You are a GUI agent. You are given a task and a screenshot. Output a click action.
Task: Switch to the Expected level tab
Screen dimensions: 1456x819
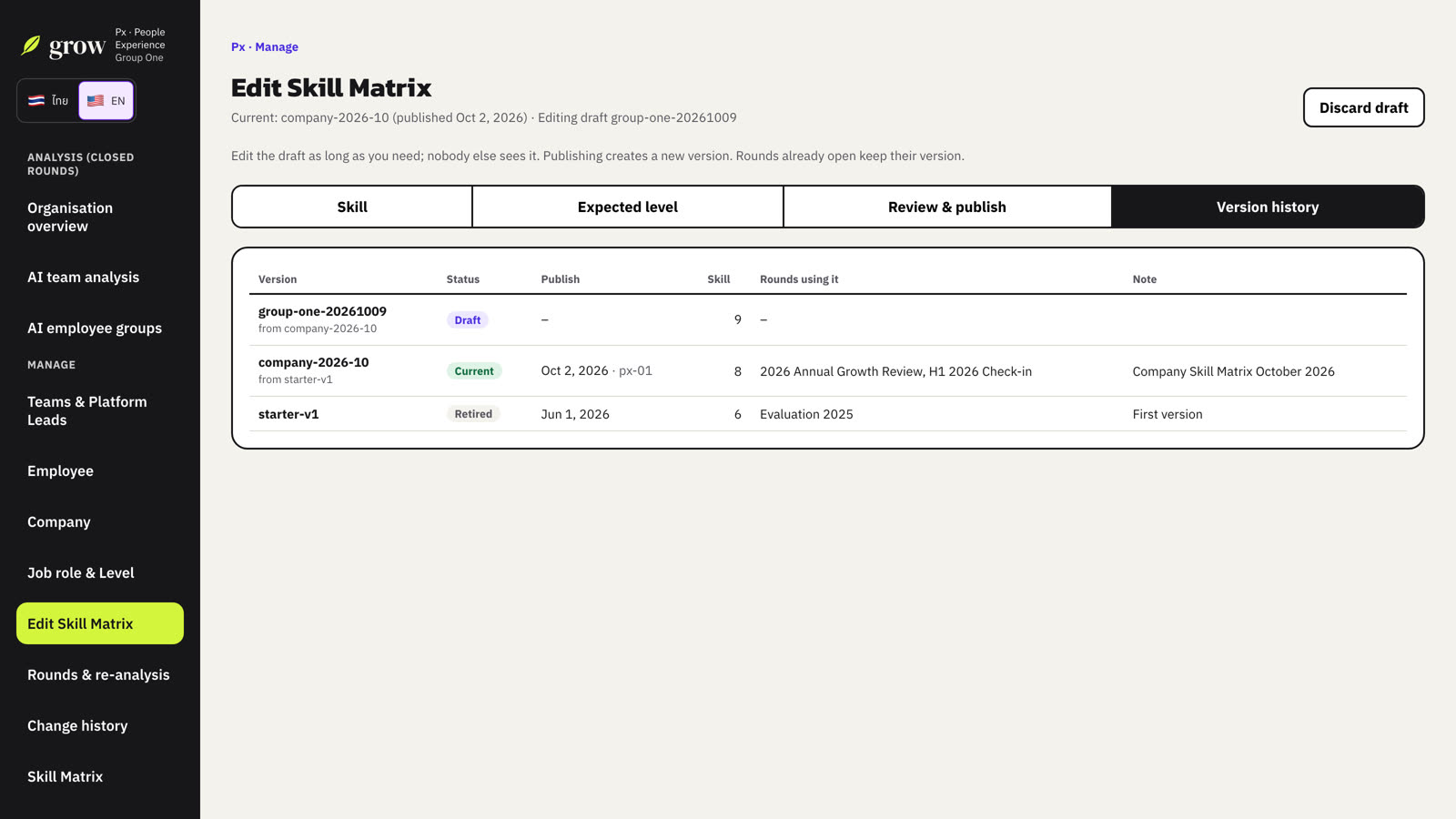tap(628, 207)
